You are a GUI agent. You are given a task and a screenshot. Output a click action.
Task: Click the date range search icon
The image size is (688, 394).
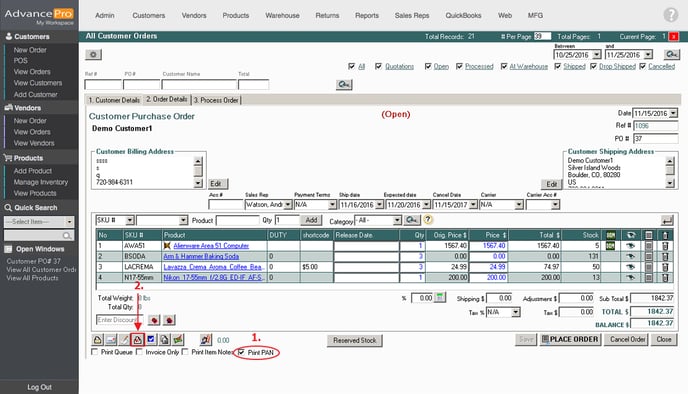click(671, 54)
